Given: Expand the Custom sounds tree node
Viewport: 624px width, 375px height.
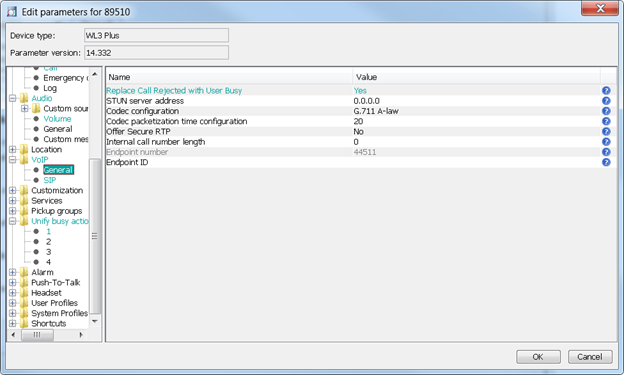Looking at the screenshot, I should click(25, 108).
